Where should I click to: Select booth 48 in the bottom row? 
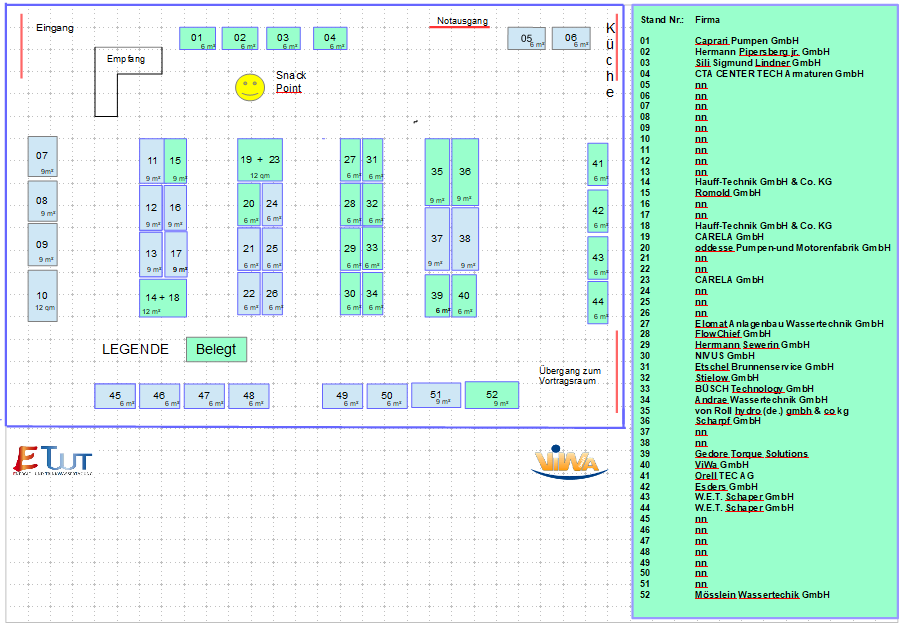pos(249,396)
